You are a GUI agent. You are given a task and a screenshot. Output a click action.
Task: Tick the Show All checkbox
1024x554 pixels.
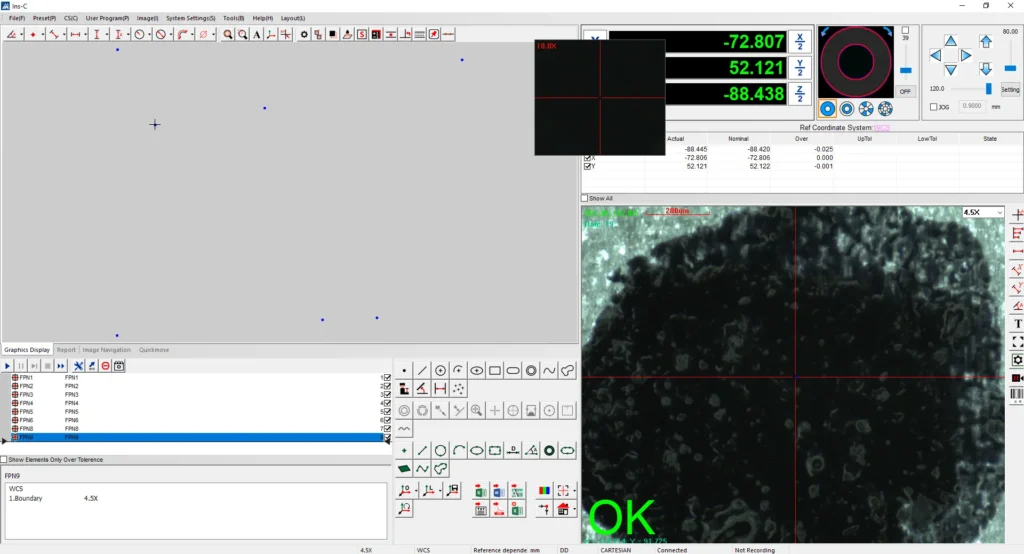coord(587,198)
